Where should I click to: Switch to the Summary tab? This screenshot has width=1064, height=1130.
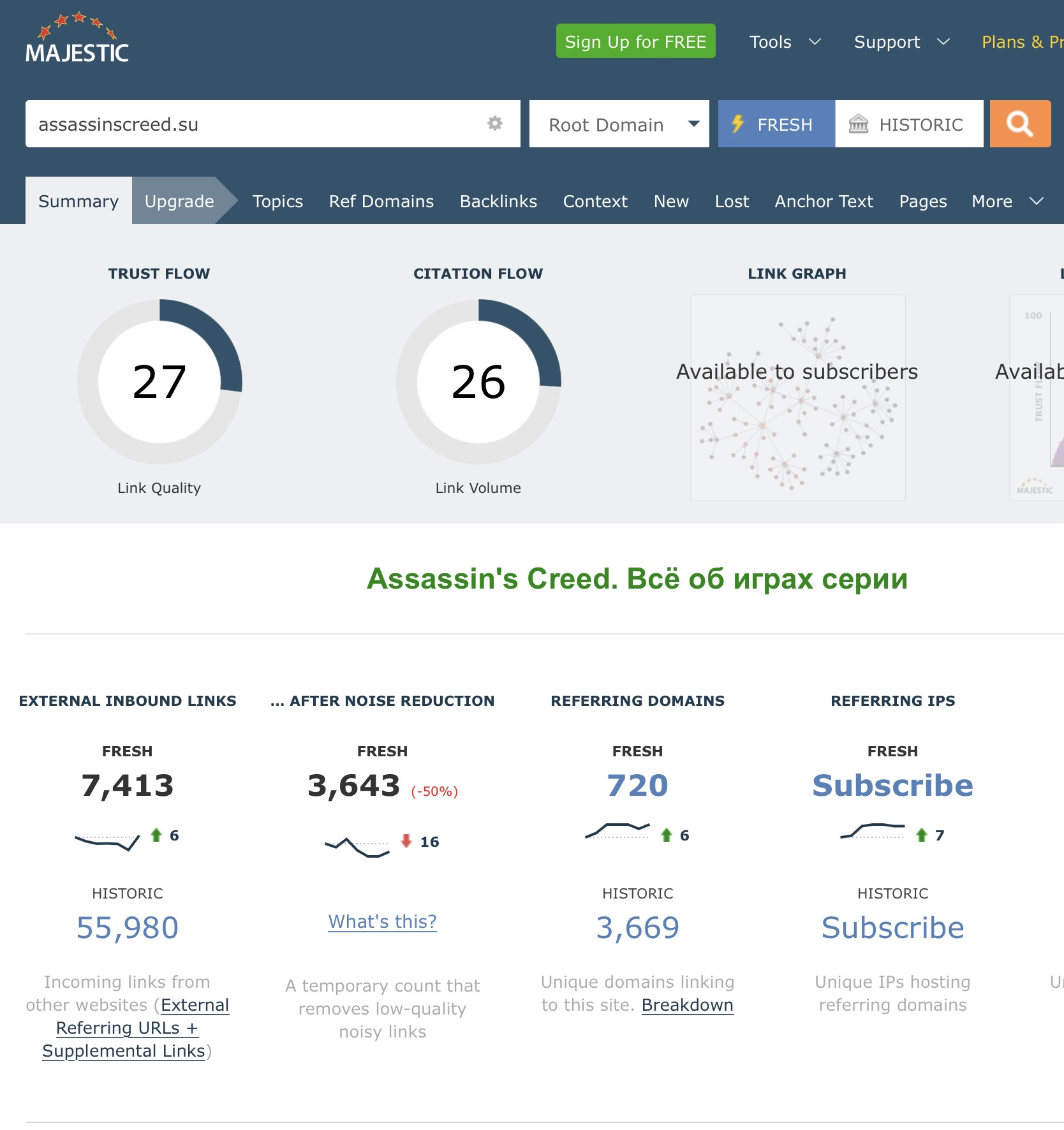tap(78, 201)
